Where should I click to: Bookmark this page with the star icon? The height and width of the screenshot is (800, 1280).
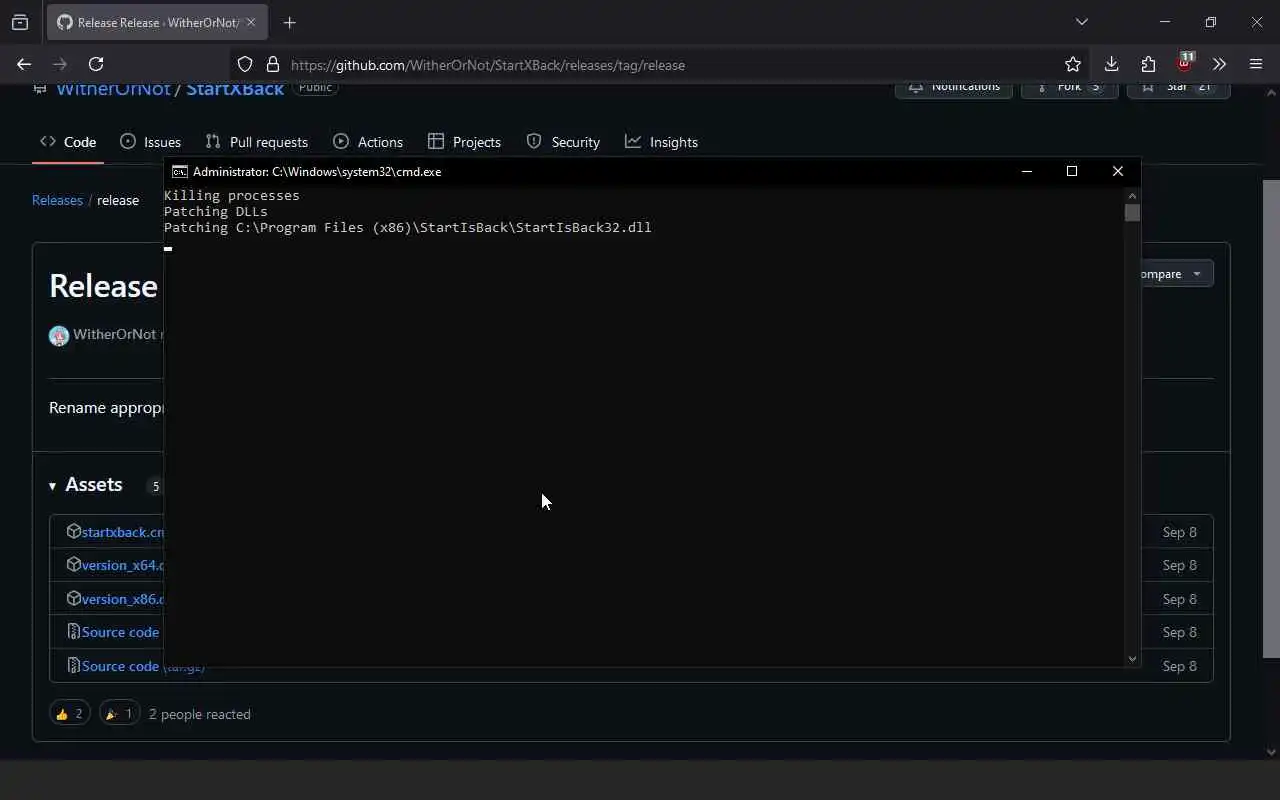click(1073, 64)
